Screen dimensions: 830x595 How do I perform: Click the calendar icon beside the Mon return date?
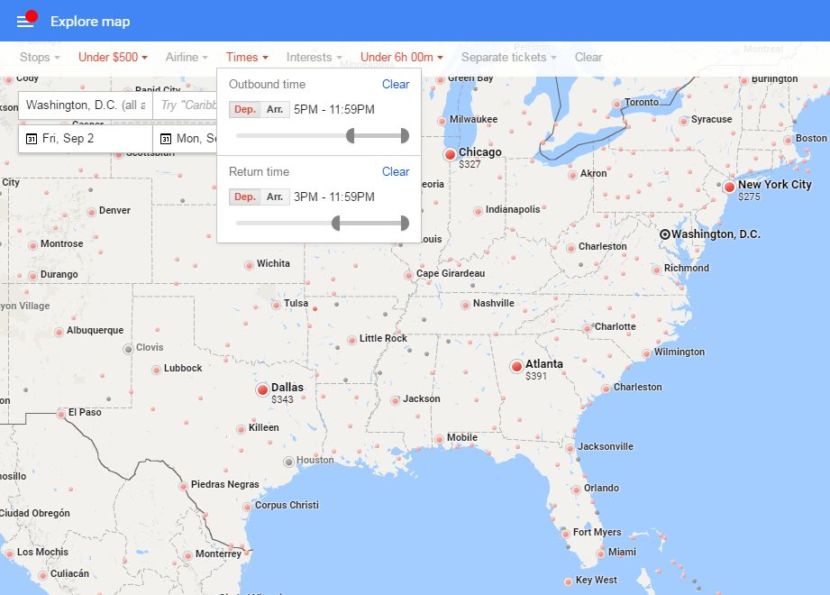166,139
